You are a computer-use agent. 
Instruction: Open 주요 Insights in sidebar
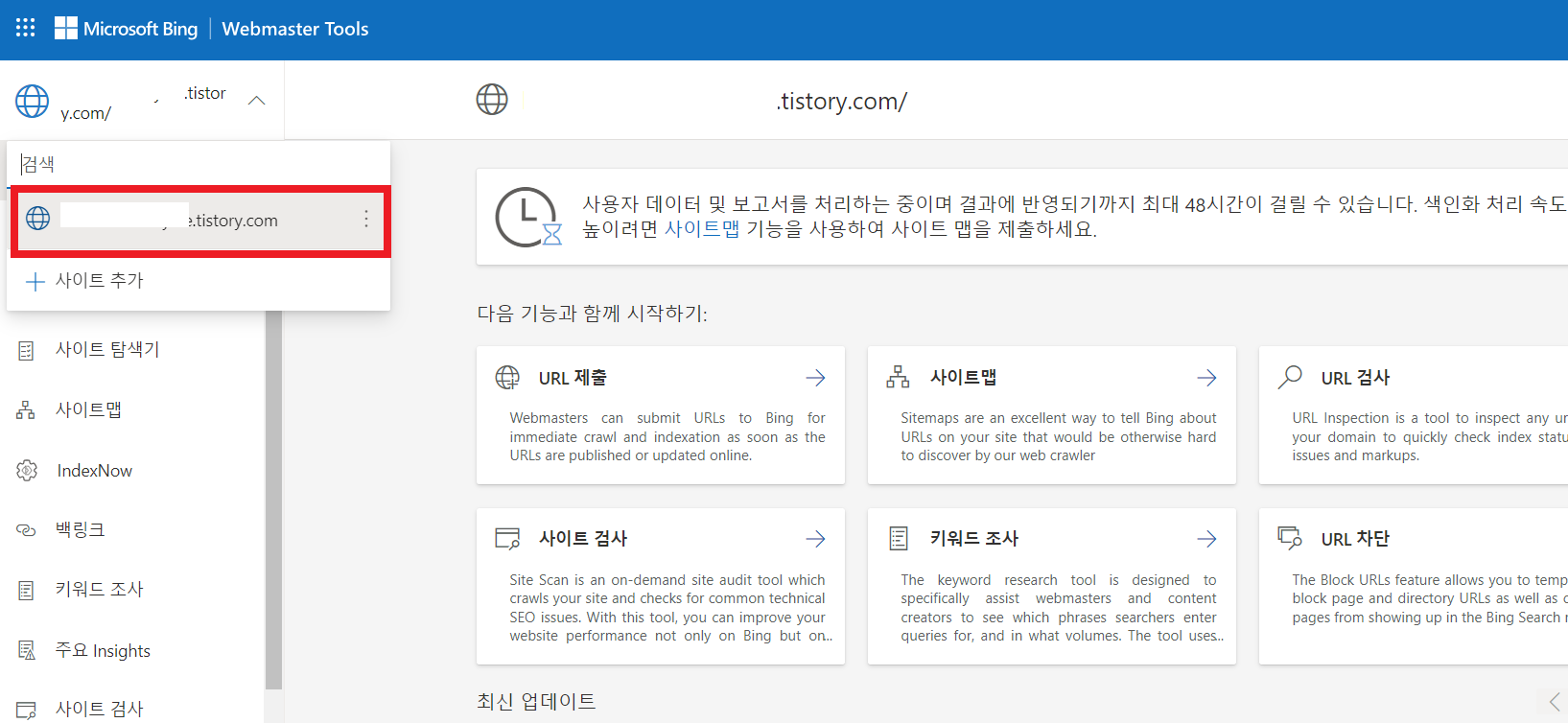click(103, 651)
